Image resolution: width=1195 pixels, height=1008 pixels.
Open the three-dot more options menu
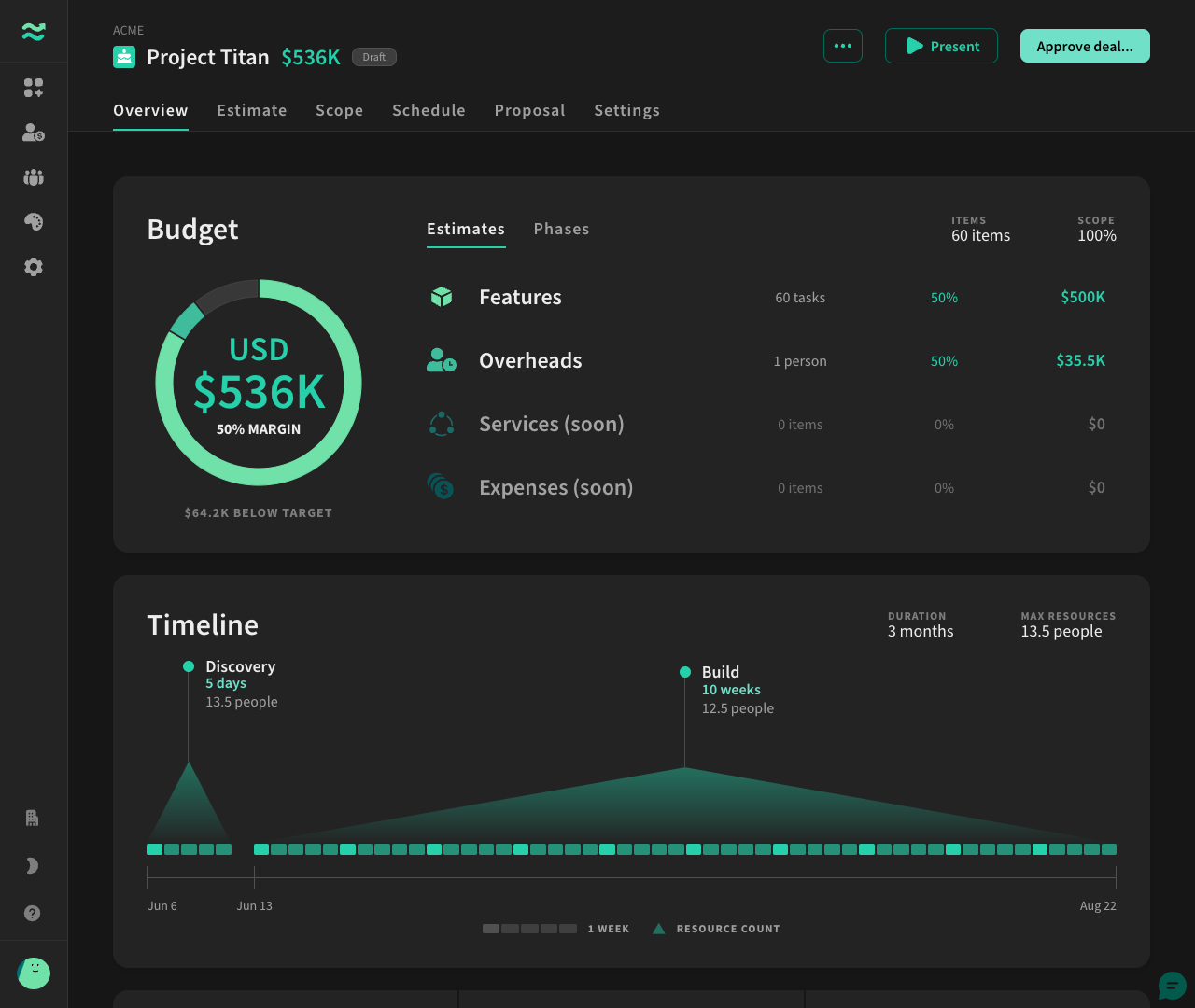843,46
